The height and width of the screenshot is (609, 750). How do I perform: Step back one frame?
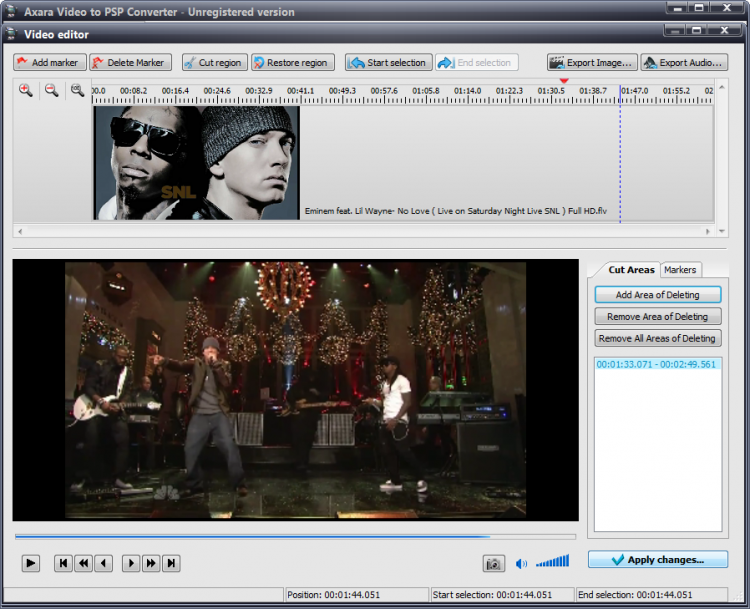point(103,564)
